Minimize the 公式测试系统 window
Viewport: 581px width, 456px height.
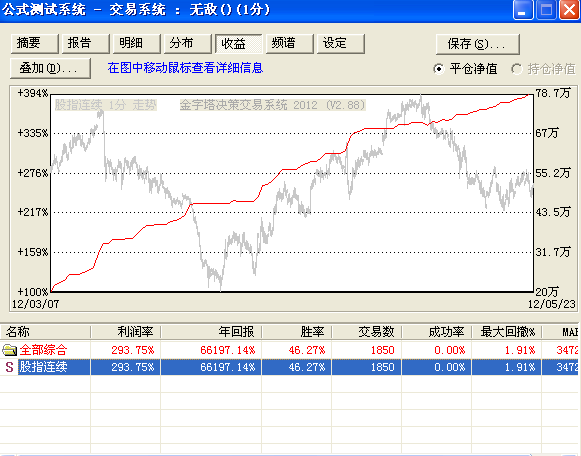pyautogui.click(x=523, y=10)
